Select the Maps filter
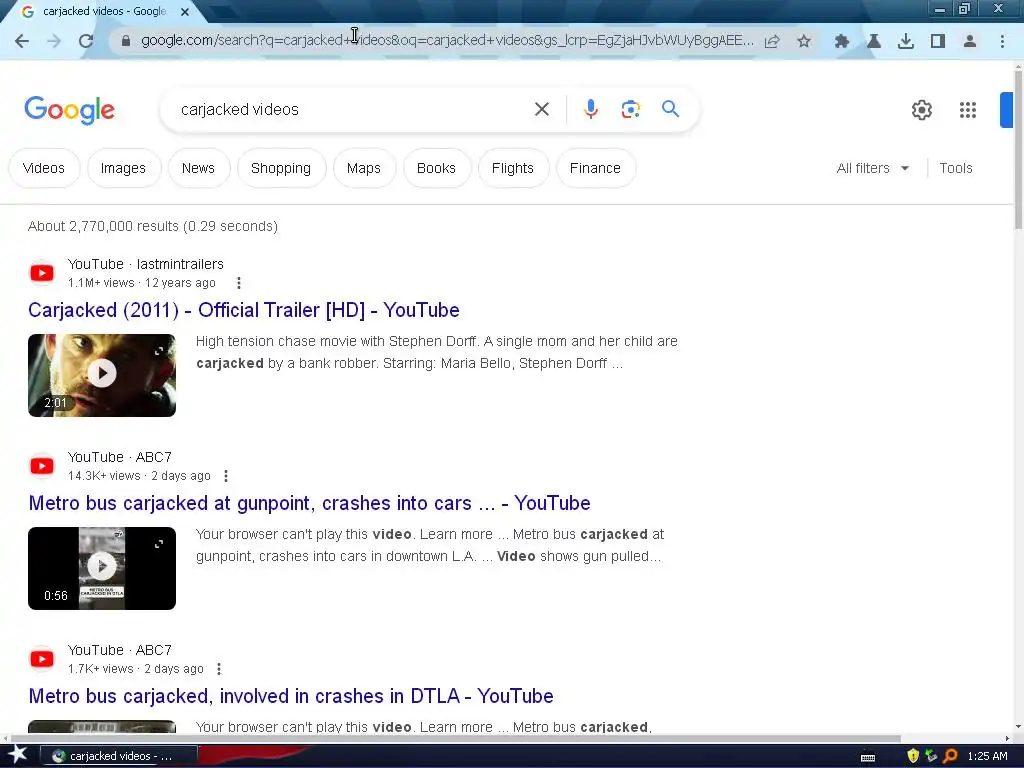The height and width of the screenshot is (768, 1024). pos(364,168)
